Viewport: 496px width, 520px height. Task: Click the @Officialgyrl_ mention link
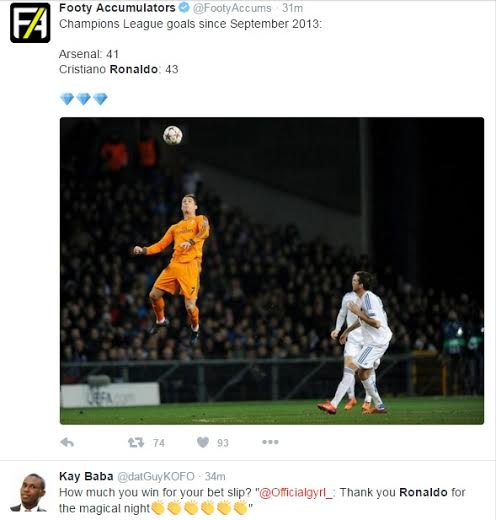click(x=296, y=492)
